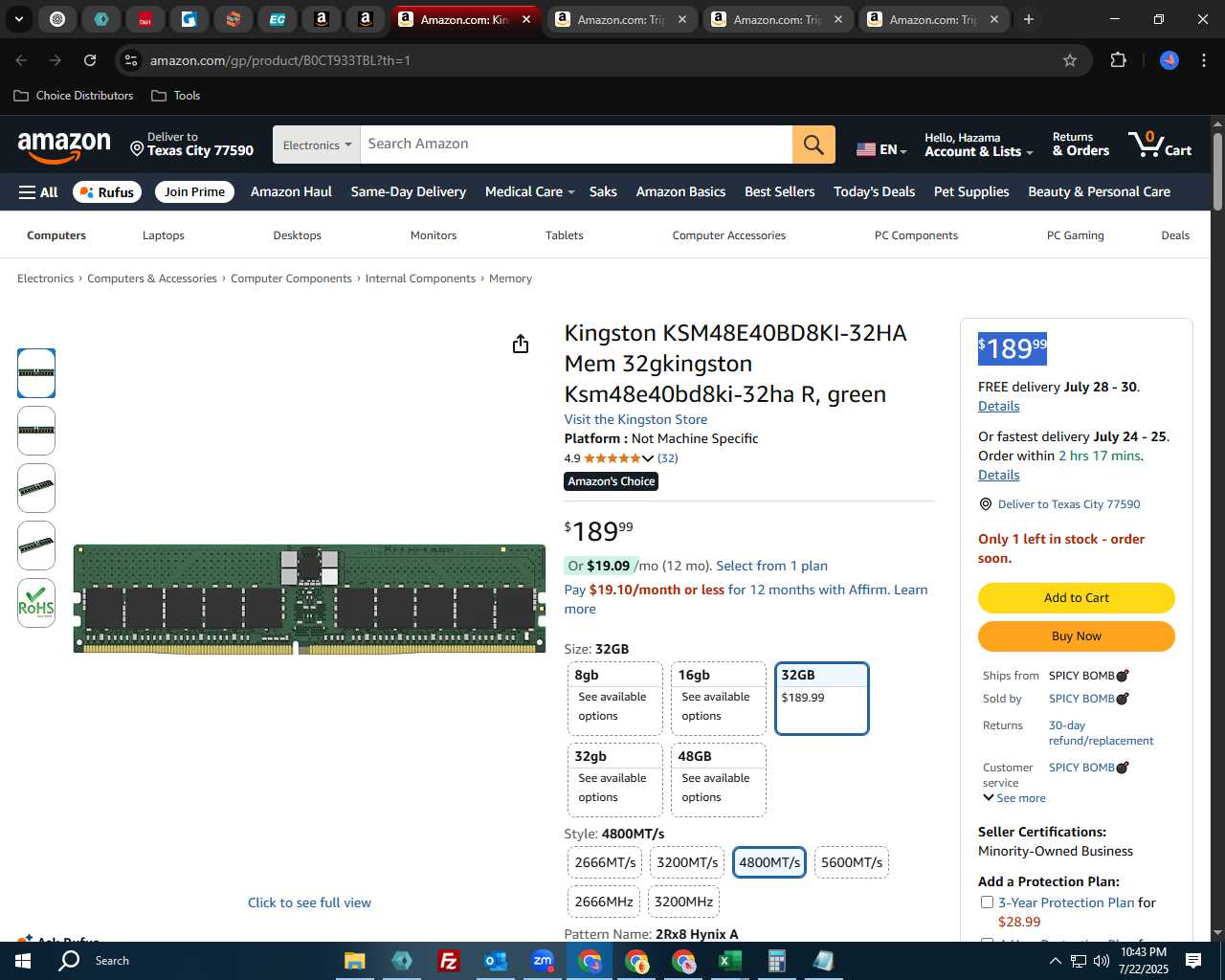Open the Electronics search category dropdown
This screenshot has height=980, width=1225.
coord(317,145)
